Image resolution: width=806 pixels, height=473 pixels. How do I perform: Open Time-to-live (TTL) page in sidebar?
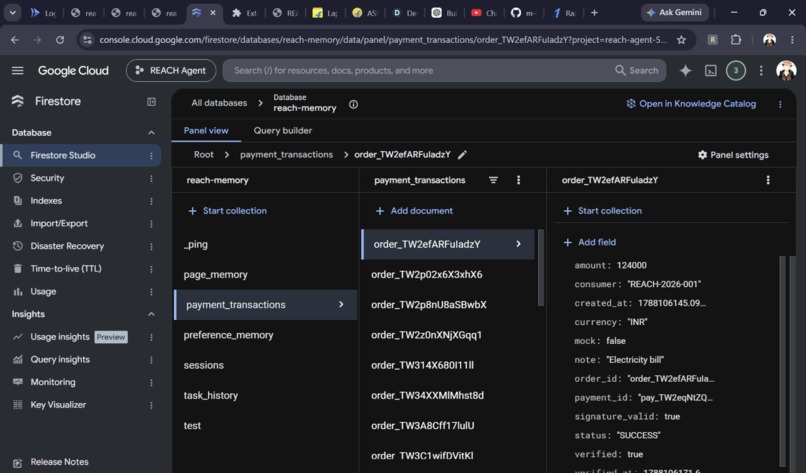[66, 268]
